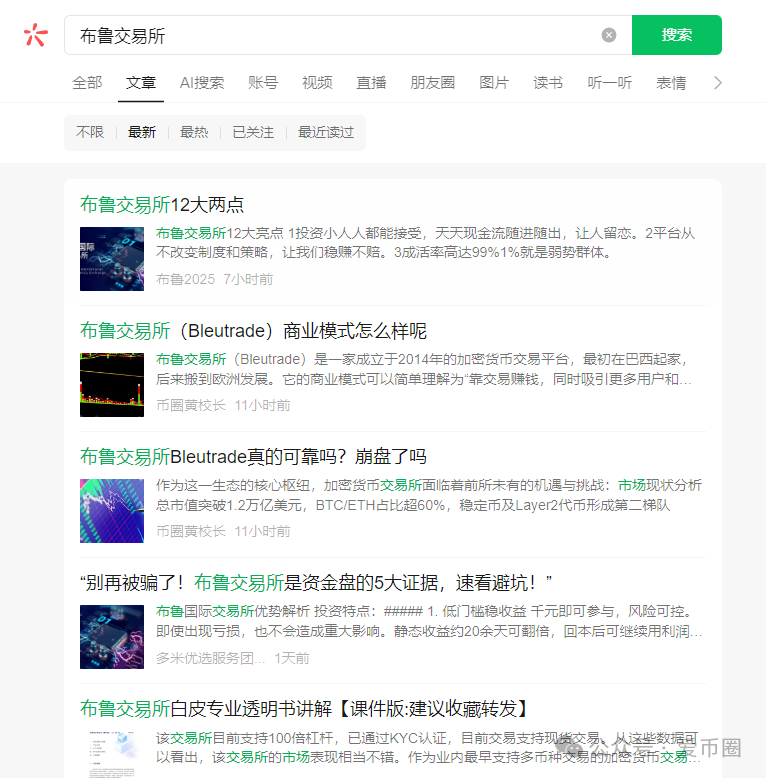The height and width of the screenshot is (778, 766).
Task: Switch to the 图片 tab
Action: (x=494, y=82)
